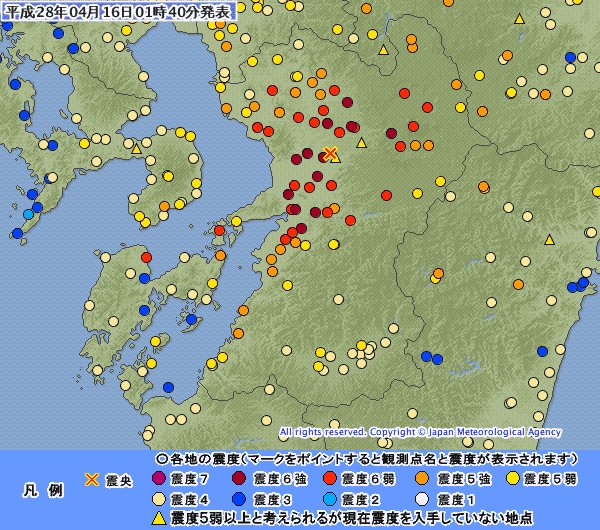Click the 震度4 beige legend circle
The width and height of the screenshot is (600, 530).
[x=158, y=499]
